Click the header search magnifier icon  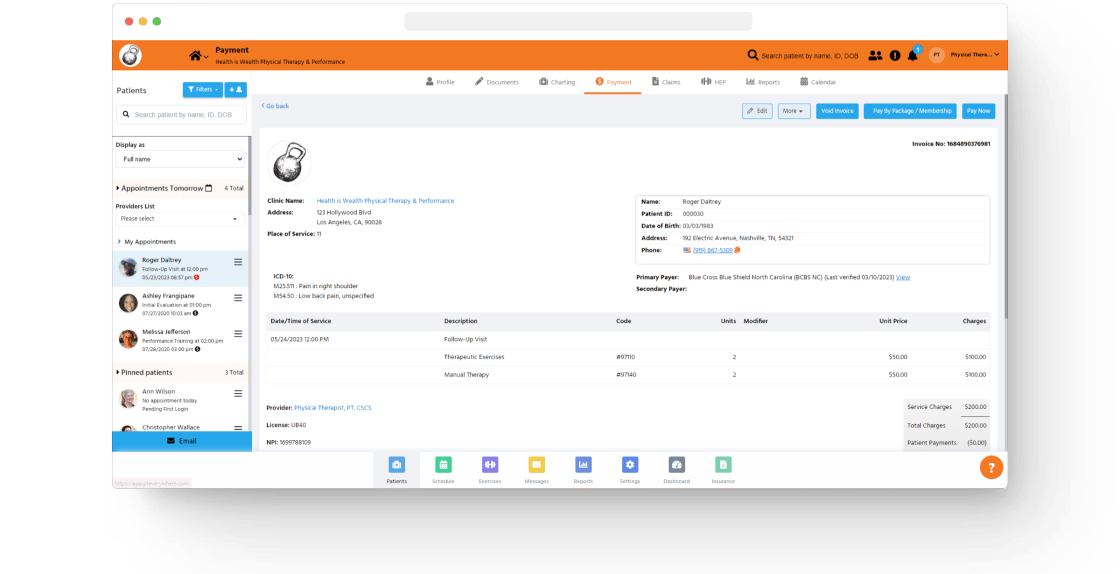coord(753,55)
